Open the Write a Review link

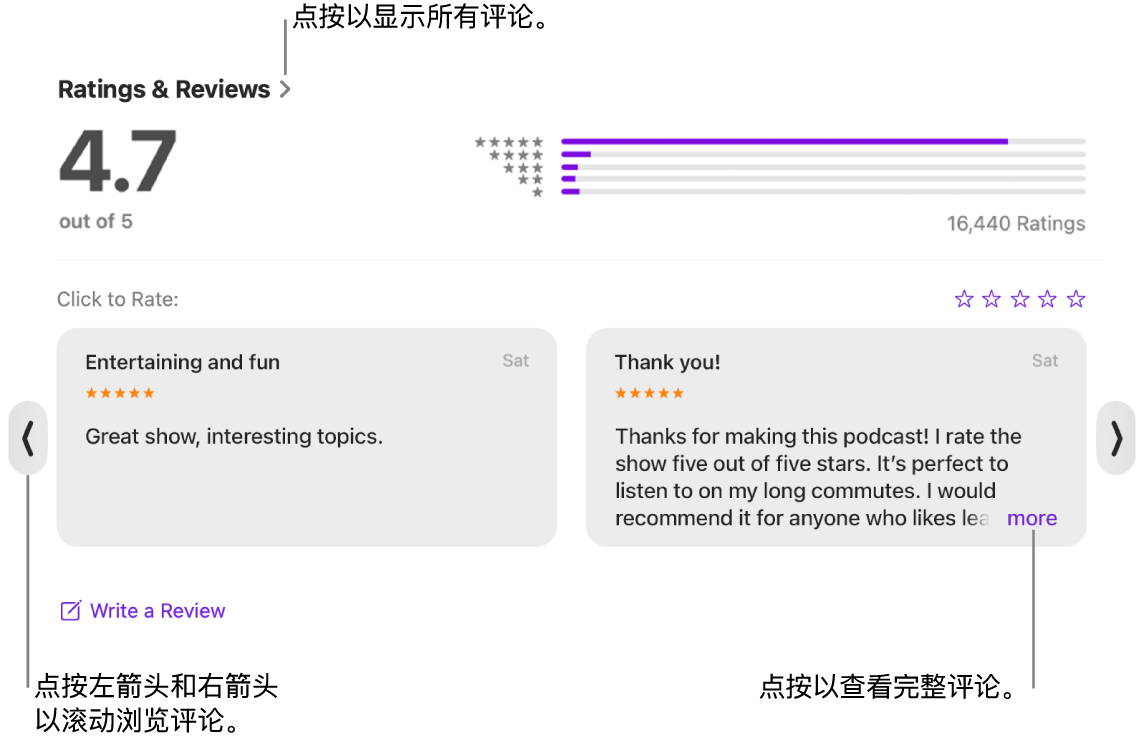tap(158, 611)
